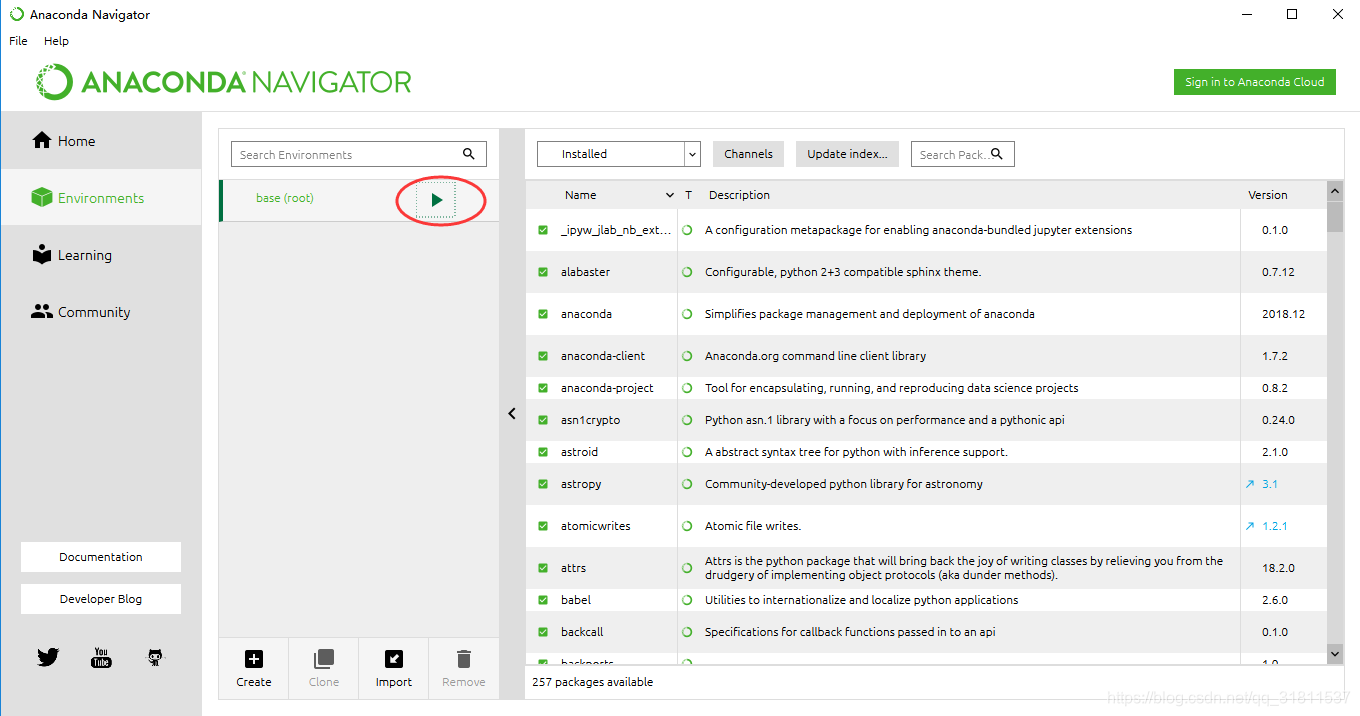The height and width of the screenshot is (716, 1360).
Task: Click the type status circle for attrs
Action: pos(687,568)
